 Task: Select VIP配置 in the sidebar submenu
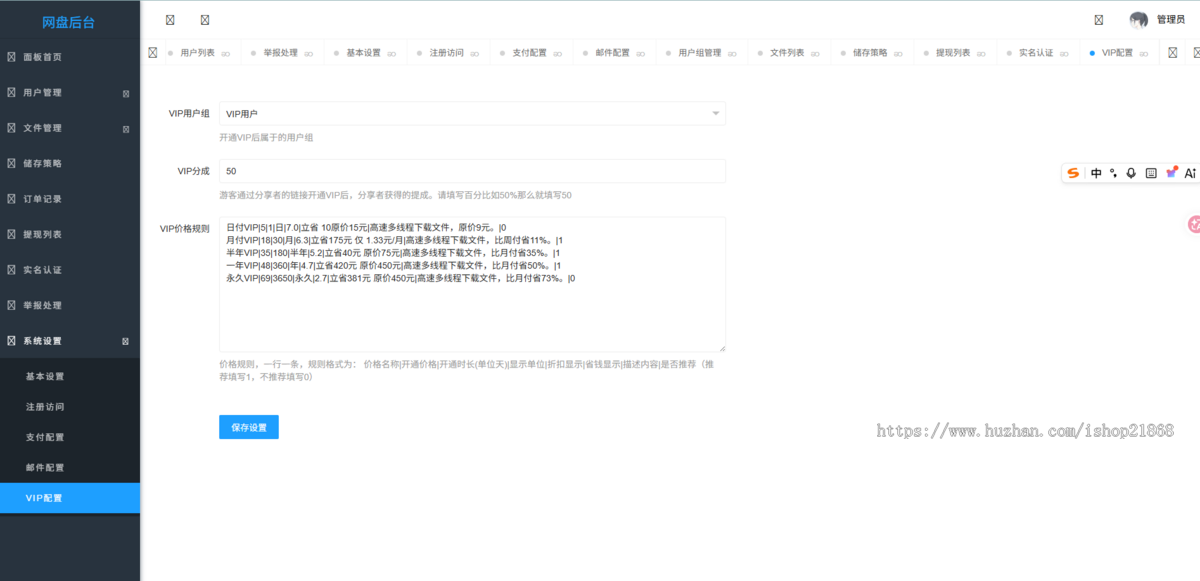[x=70, y=498]
